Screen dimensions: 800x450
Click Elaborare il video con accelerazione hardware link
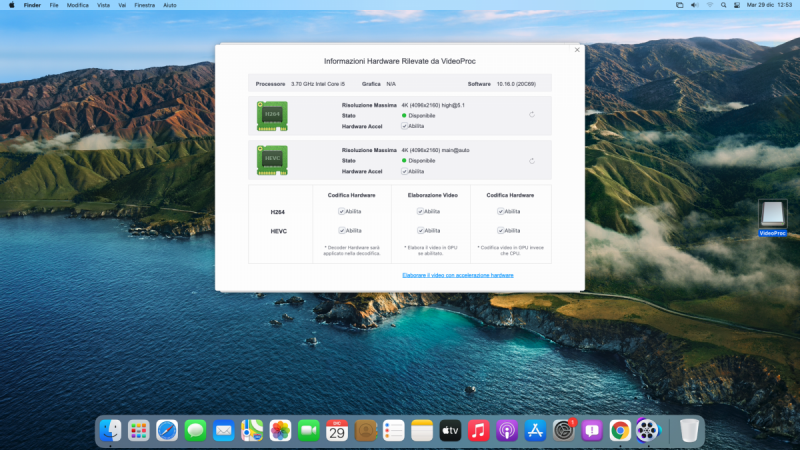point(458,275)
